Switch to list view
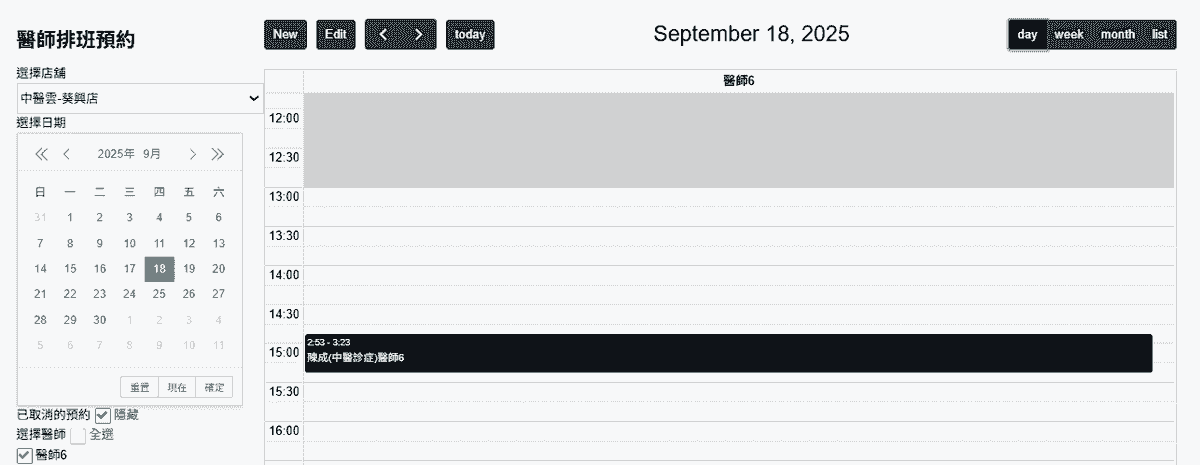Image resolution: width=1200 pixels, height=465 pixels. tap(1160, 35)
